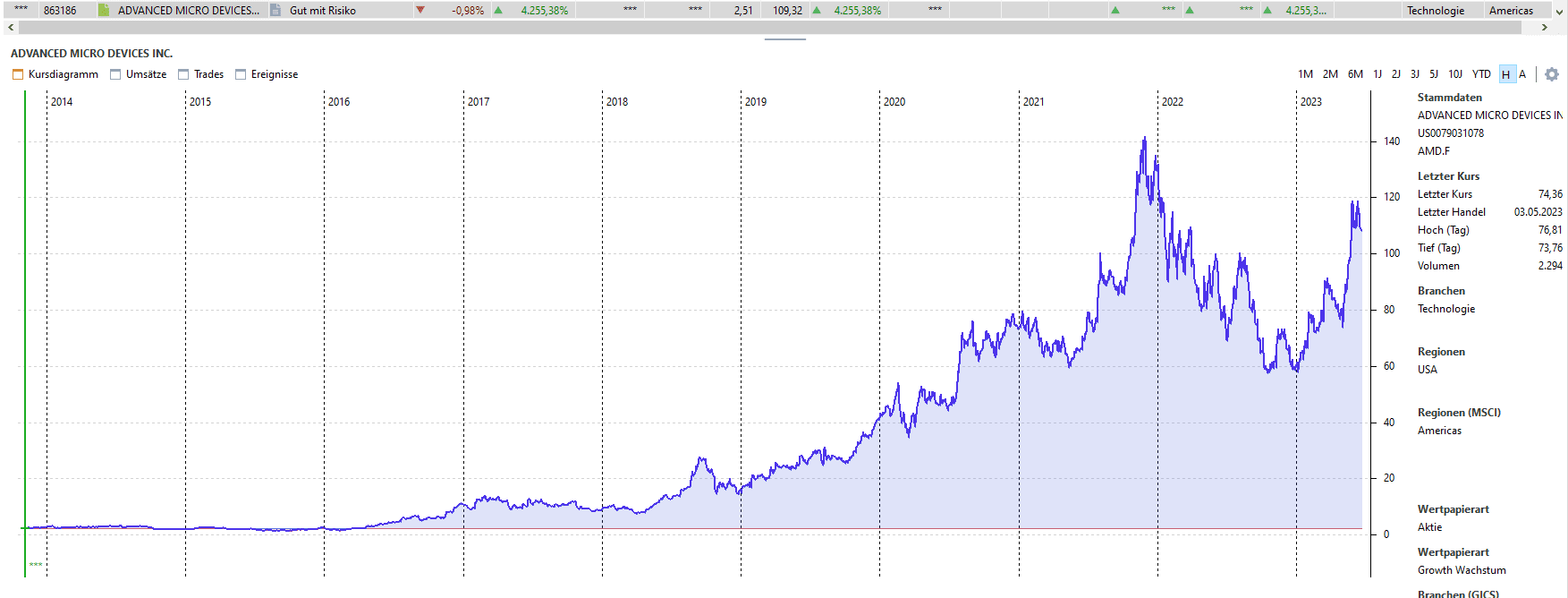Click the Technologie cell in table row
Viewport: 1568px width, 598px height.
(x=1436, y=11)
